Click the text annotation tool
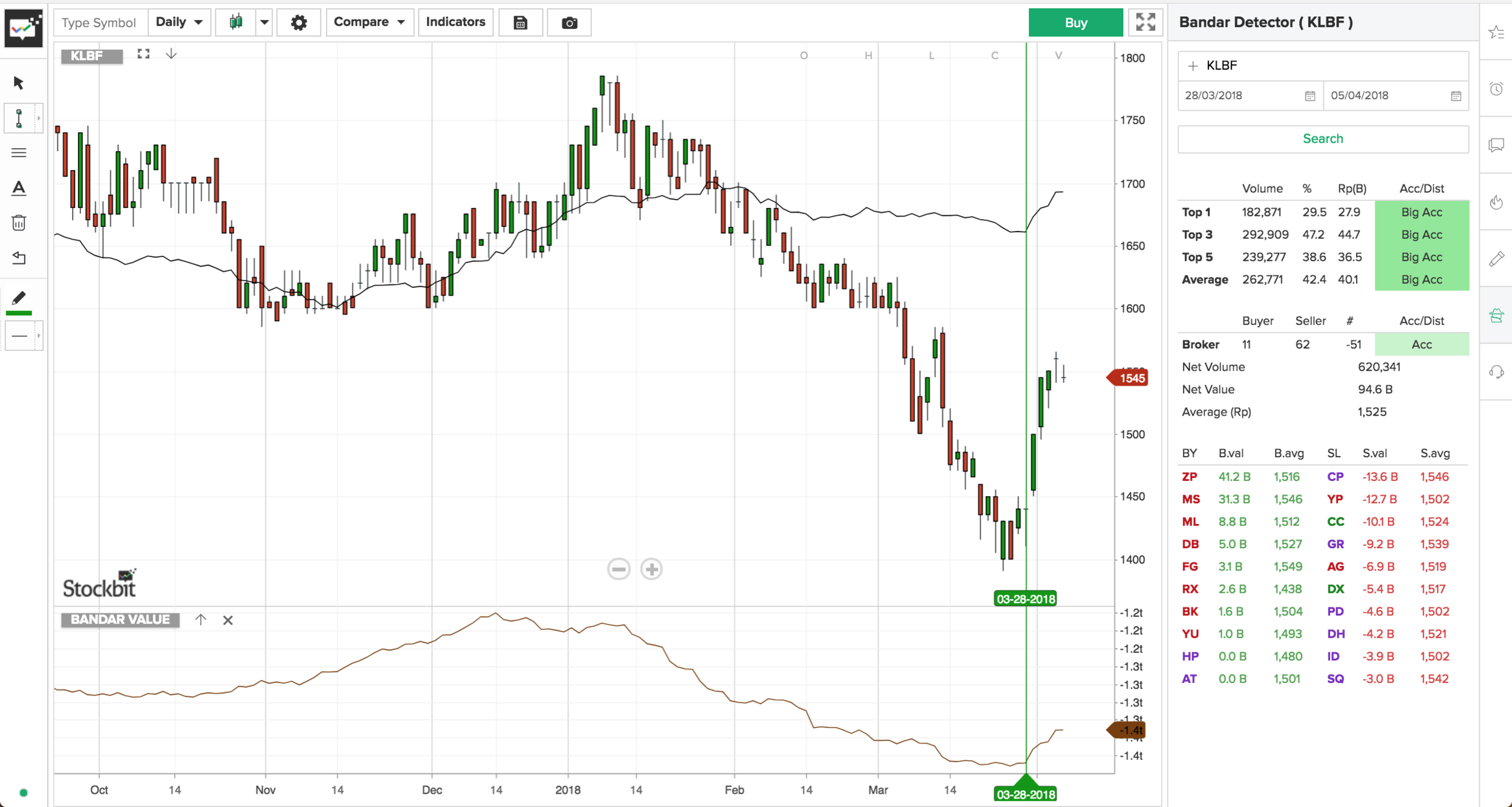The width and height of the screenshot is (1512, 807). [19, 188]
